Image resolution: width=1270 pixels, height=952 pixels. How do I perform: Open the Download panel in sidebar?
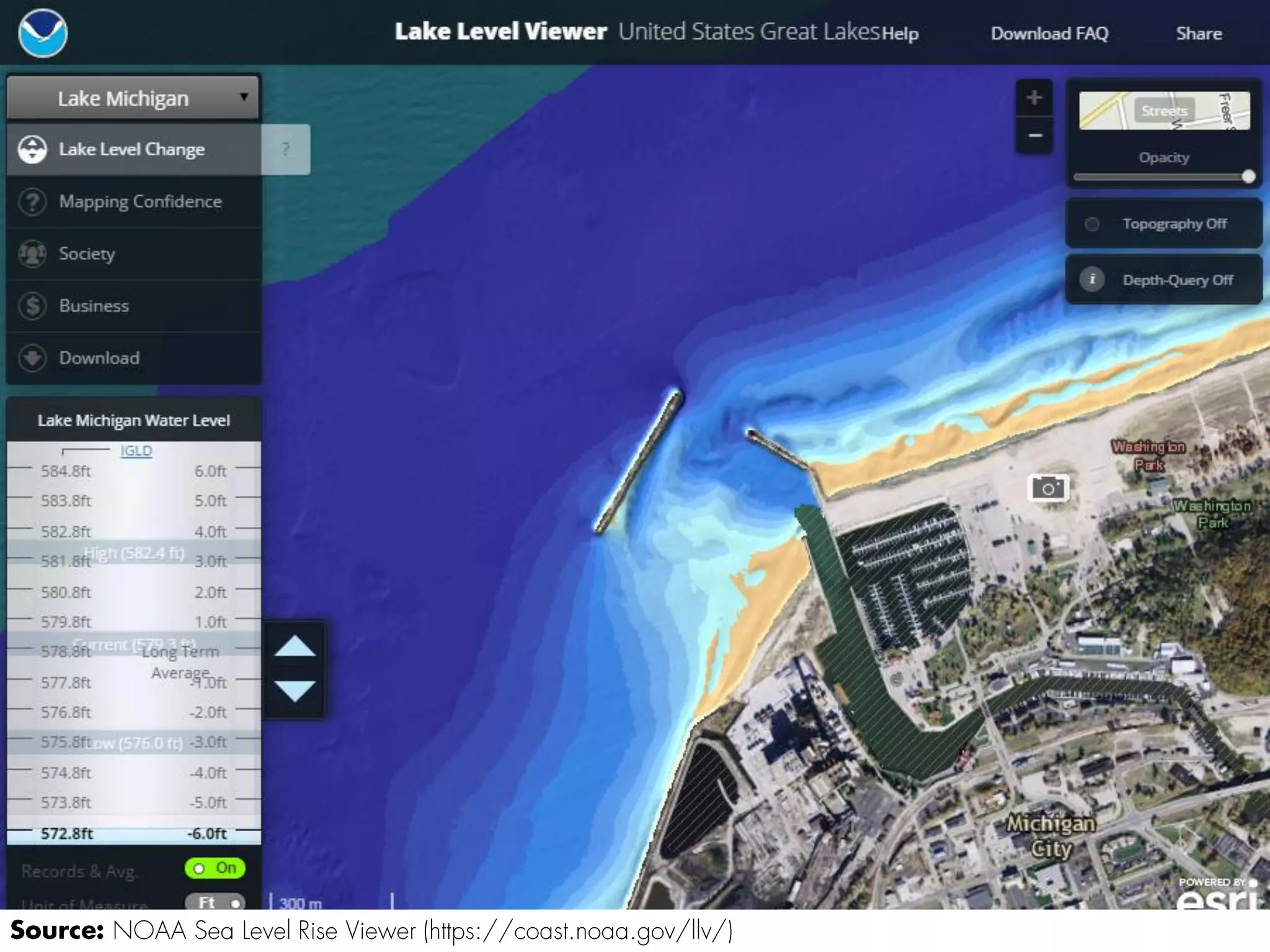(x=99, y=358)
